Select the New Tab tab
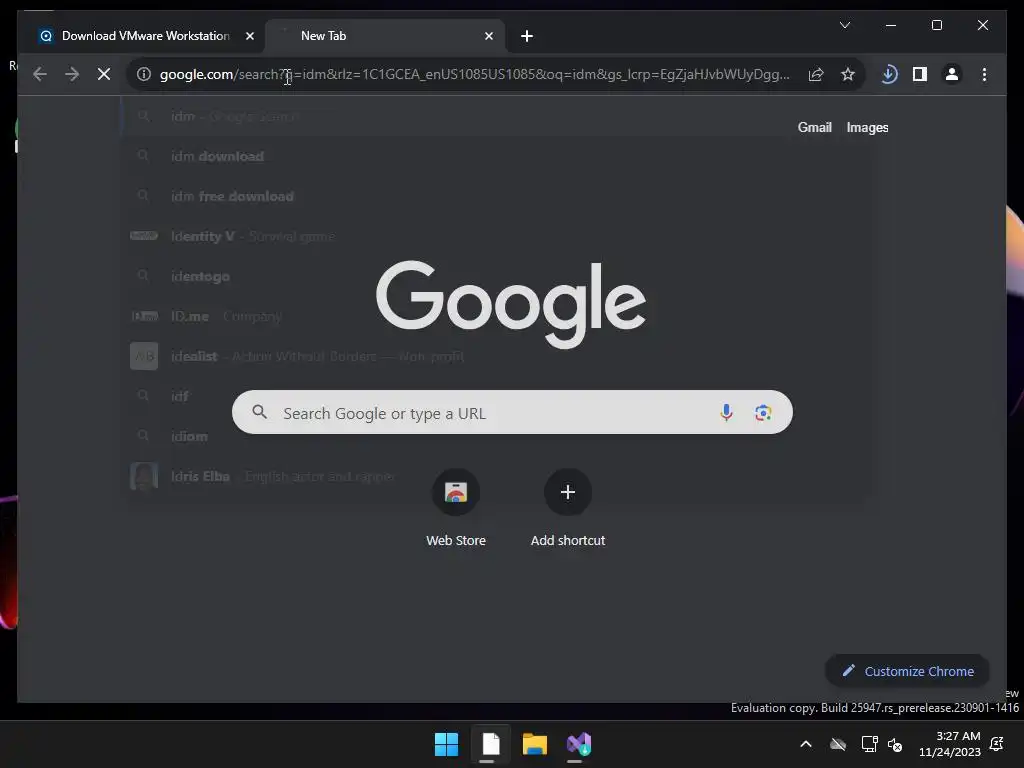1024x768 pixels. pos(385,36)
